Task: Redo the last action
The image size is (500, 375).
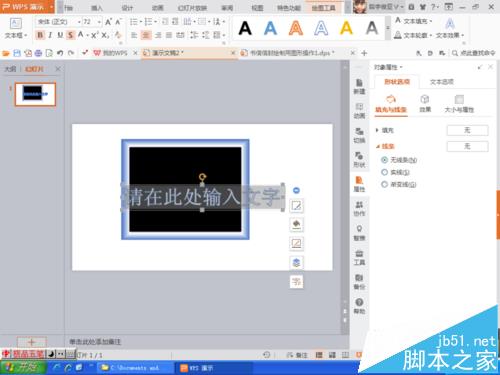Action: (x=71, y=53)
